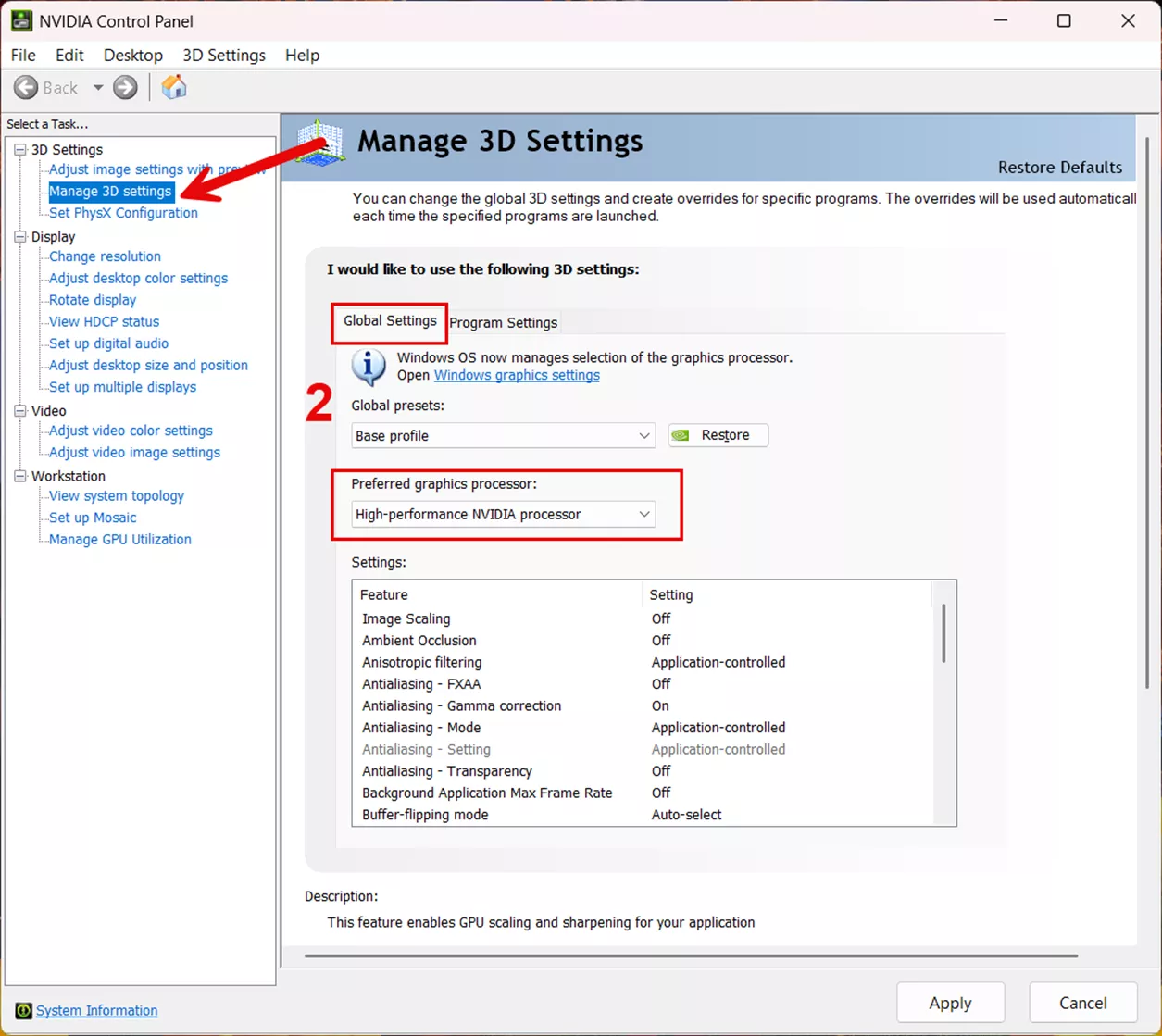Open the Desktop menu
Screen dimensions: 1162x1036
(132, 55)
